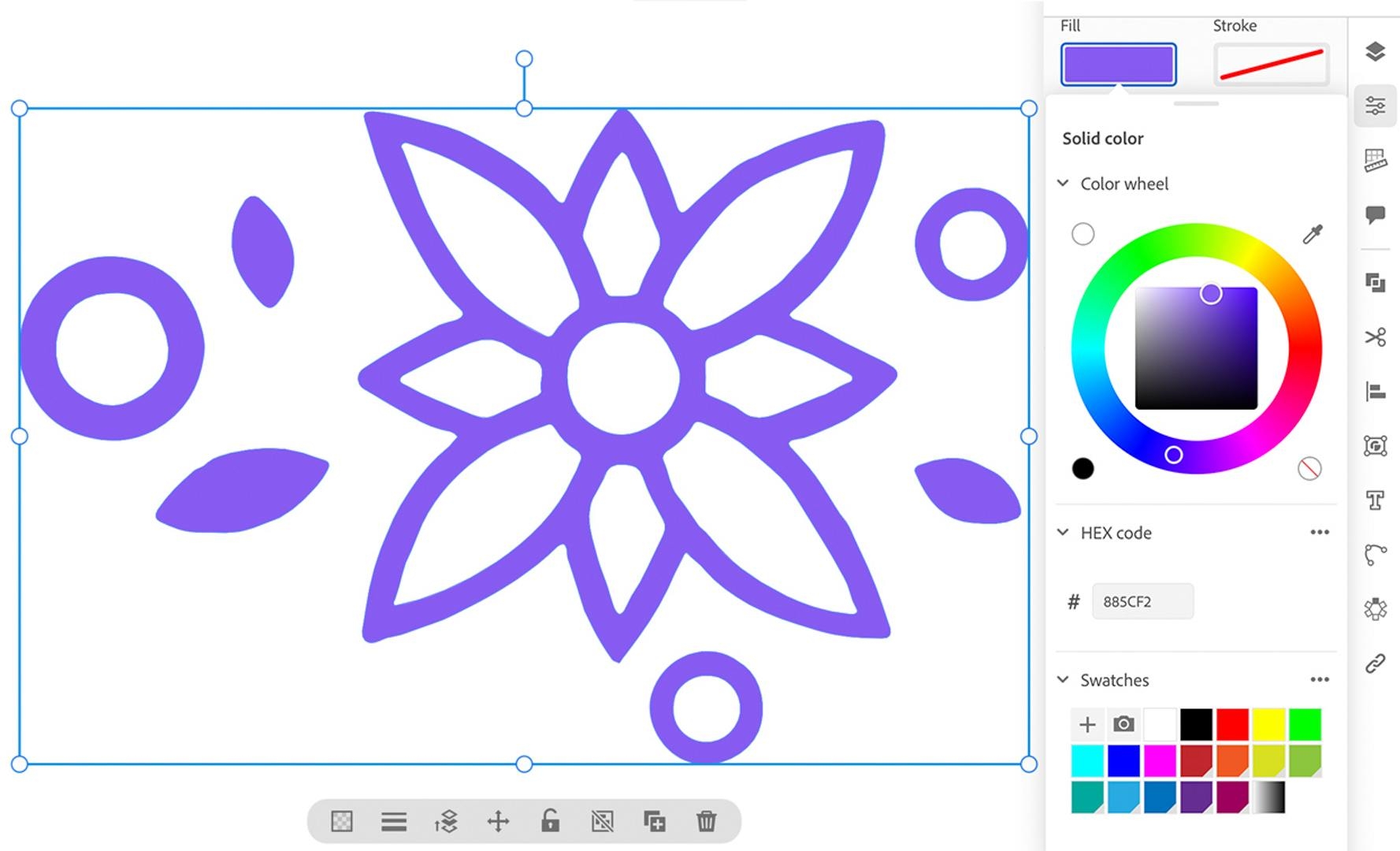Switch to the Stroke tab
The image size is (1400, 851).
1270,61
